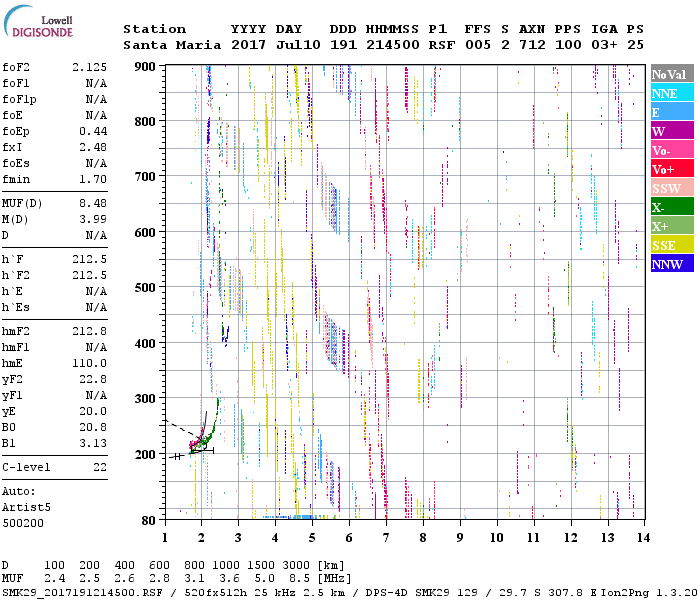The width and height of the screenshot is (700, 600).
Task: Click the B0 value 20.8
Action: [93, 427]
